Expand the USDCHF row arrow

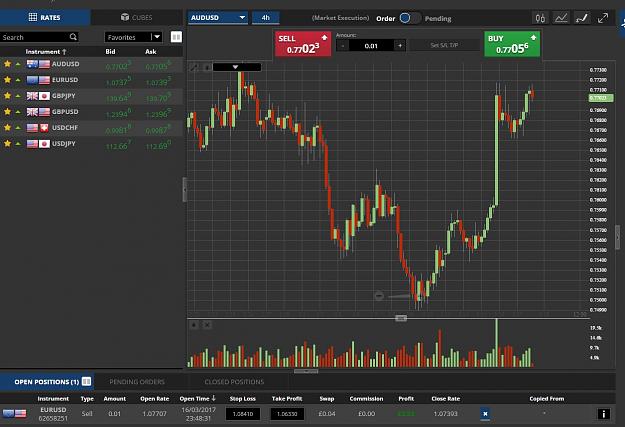[18, 128]
